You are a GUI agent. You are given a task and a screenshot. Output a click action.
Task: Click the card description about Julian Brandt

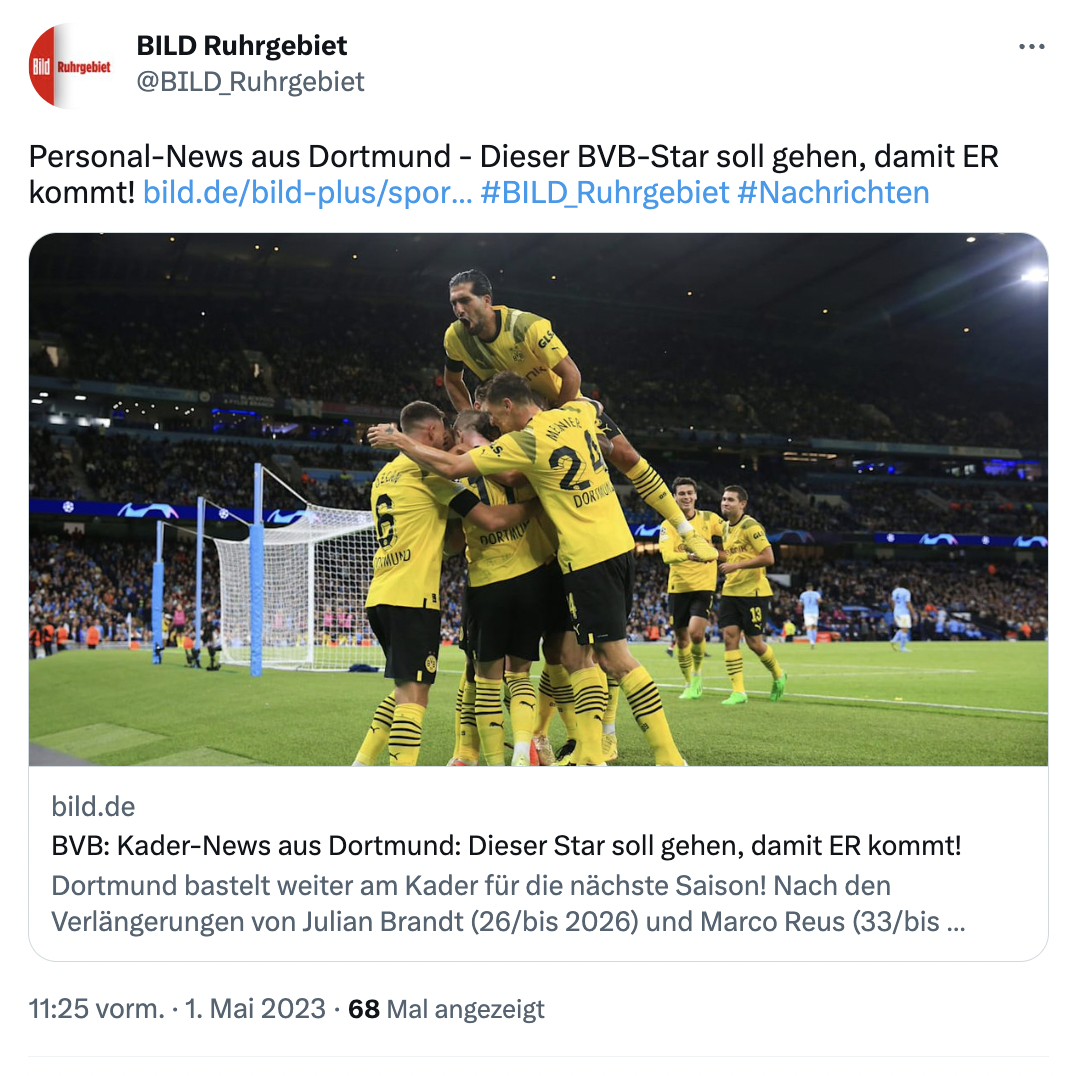(x=508, y=903)
